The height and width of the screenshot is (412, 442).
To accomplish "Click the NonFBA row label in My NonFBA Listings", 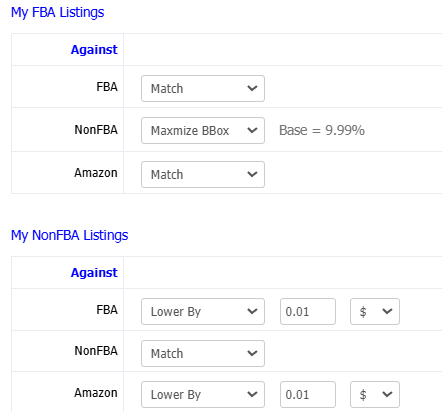I will [x=96, y=351].
